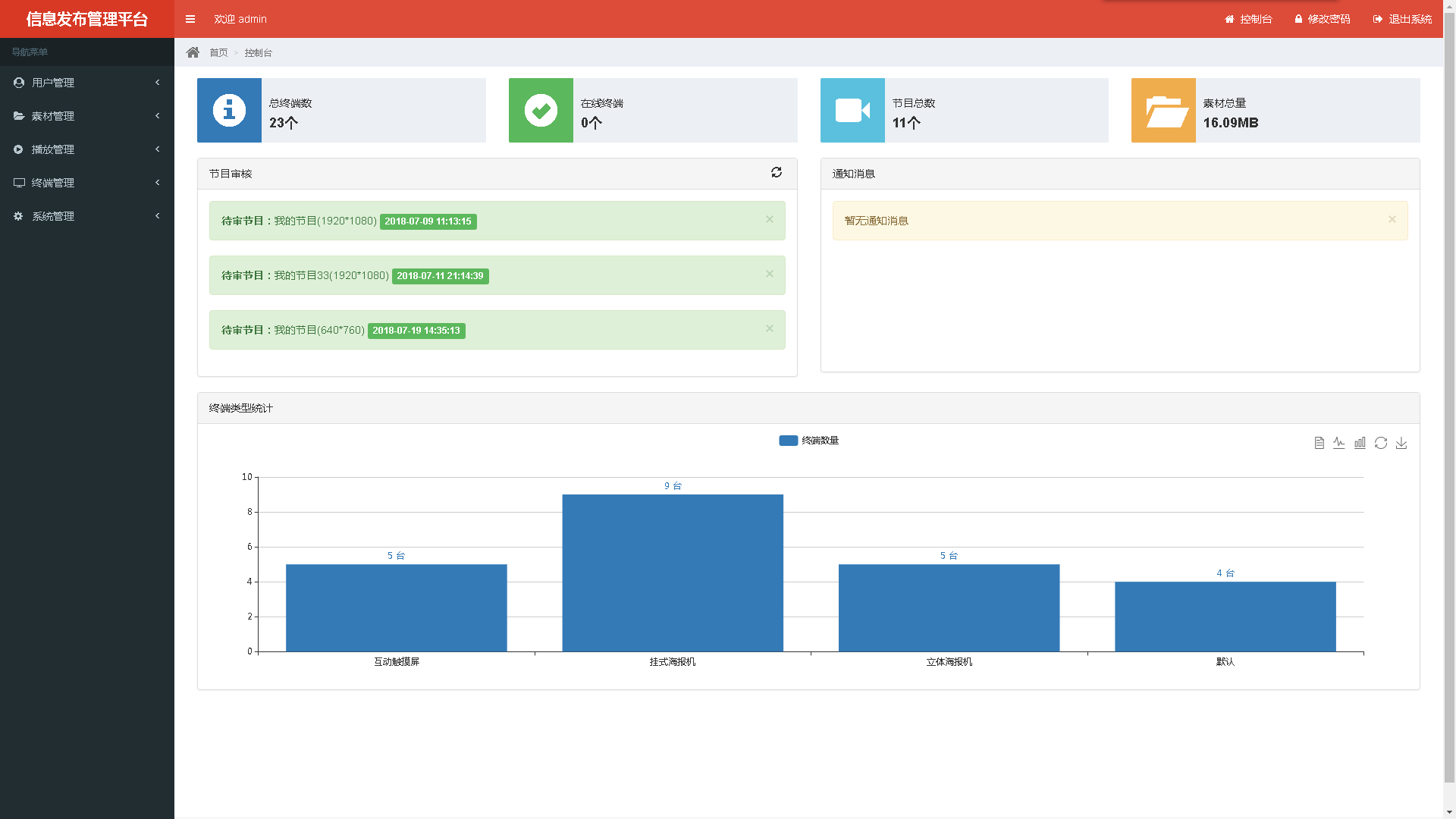Screen dimensions: 1456x819
Task: Click the hamburger sidebar toggle
Action: [x=190, y=19]
